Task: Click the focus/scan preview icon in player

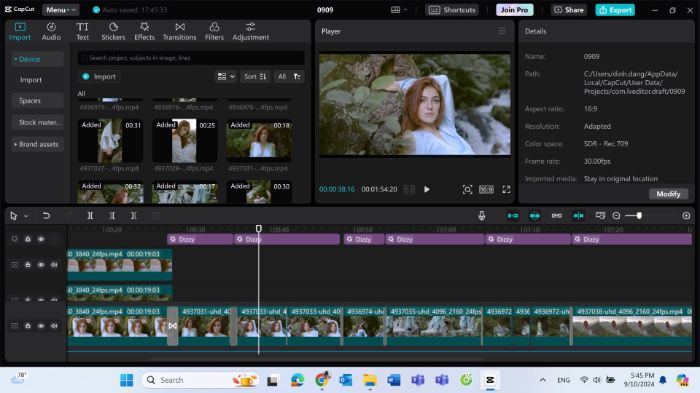Action: [x=467, y=189]
